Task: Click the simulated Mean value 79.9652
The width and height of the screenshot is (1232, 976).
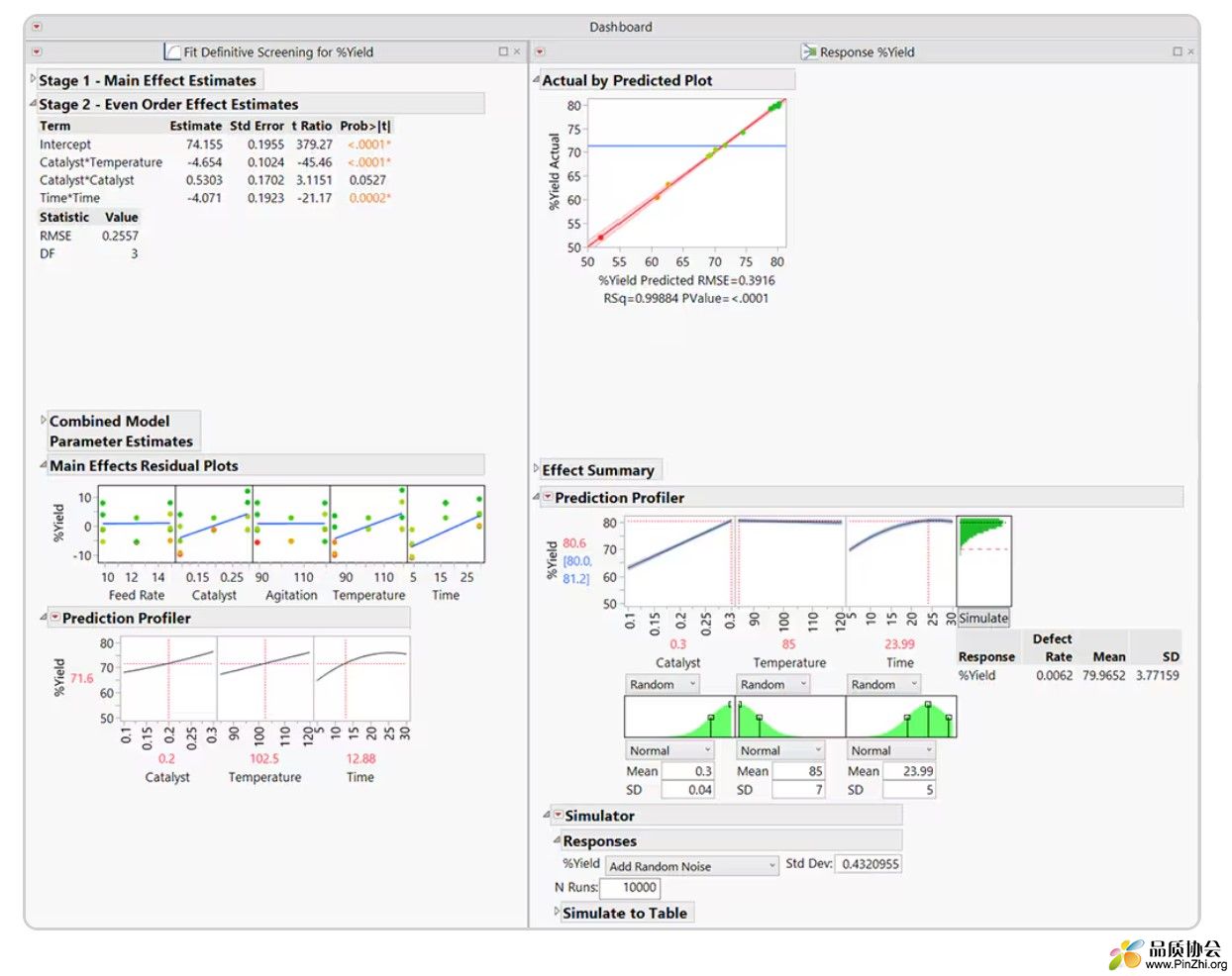Action: tap(1103, 675)
